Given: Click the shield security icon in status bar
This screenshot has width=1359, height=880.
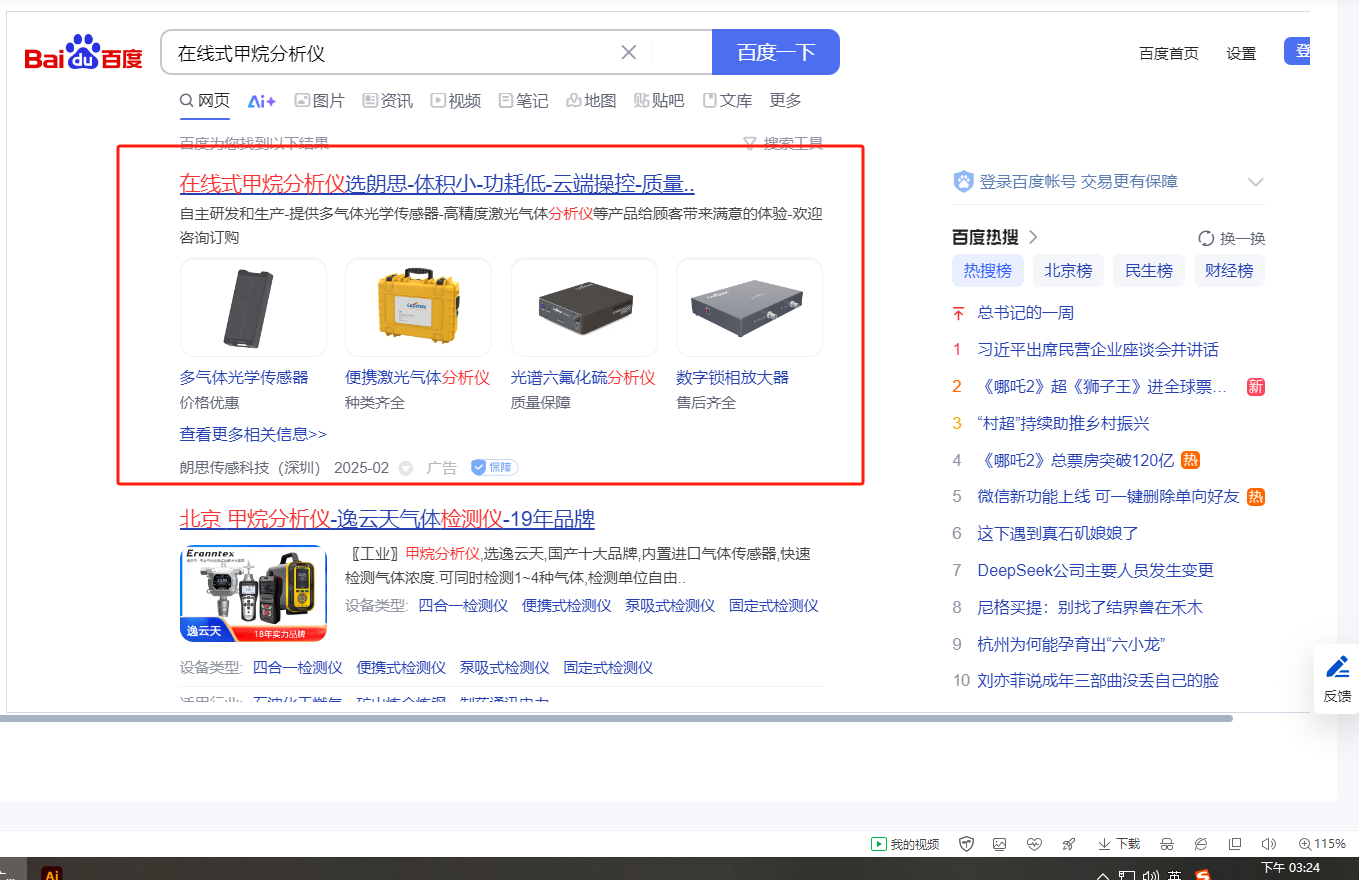Looking at the screenshot, I should pyautogui.click(x=967, y=844).
